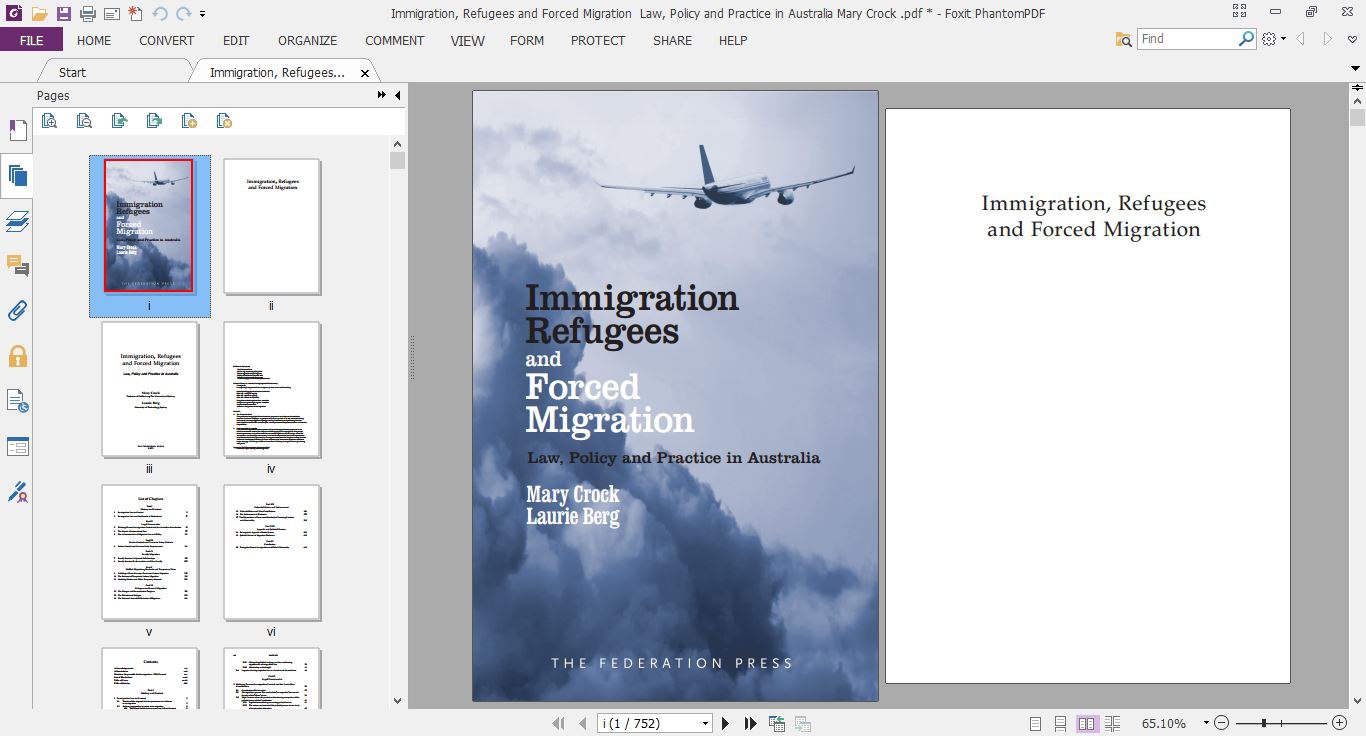This screenshot has height=736, width=1366.
Task: Toggle facing pages view mode
Action: coord(1087,723)
